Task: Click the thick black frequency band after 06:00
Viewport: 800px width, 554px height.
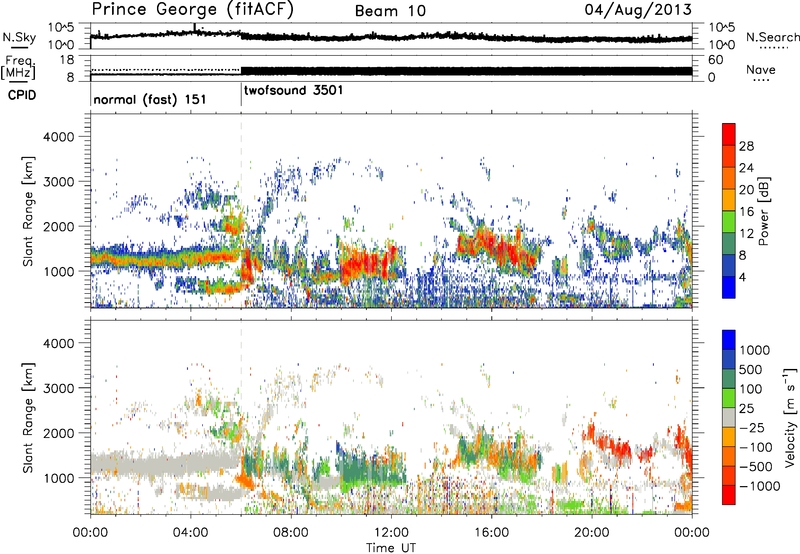Action: point(466,71)
